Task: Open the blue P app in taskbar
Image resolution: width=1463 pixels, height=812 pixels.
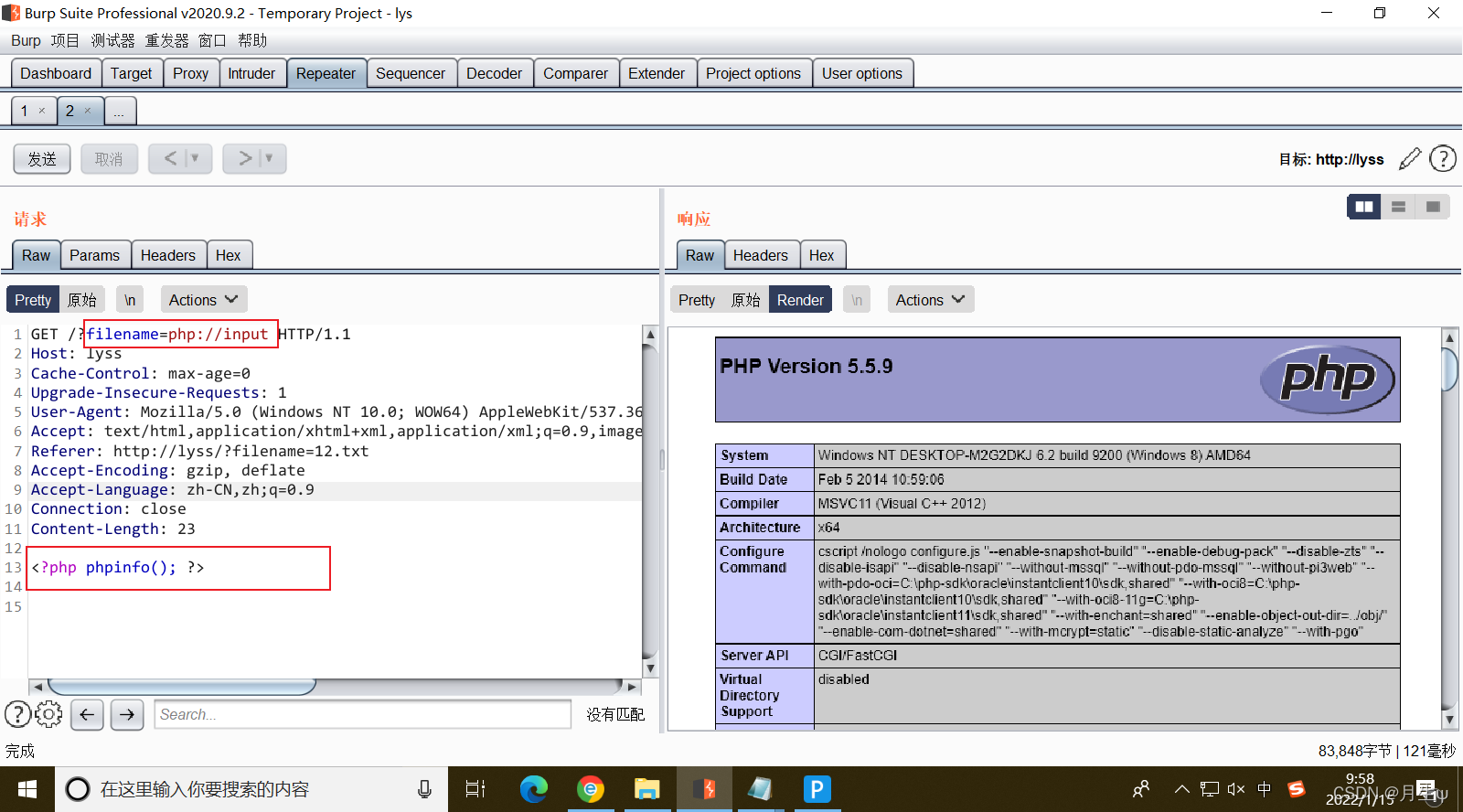Action: pyautogui.click(x=817, y=789)
